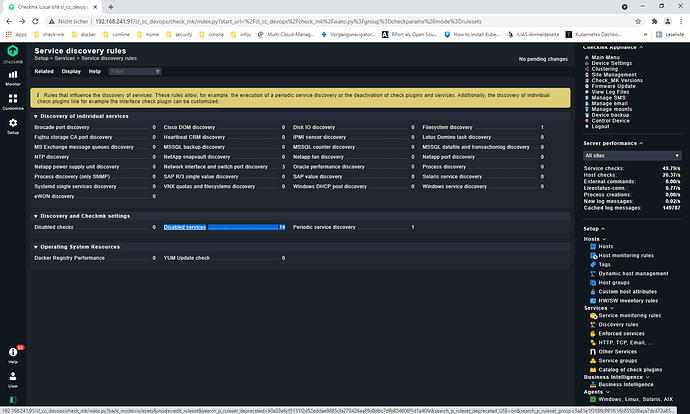Reload the page in browser

point(35,21)
